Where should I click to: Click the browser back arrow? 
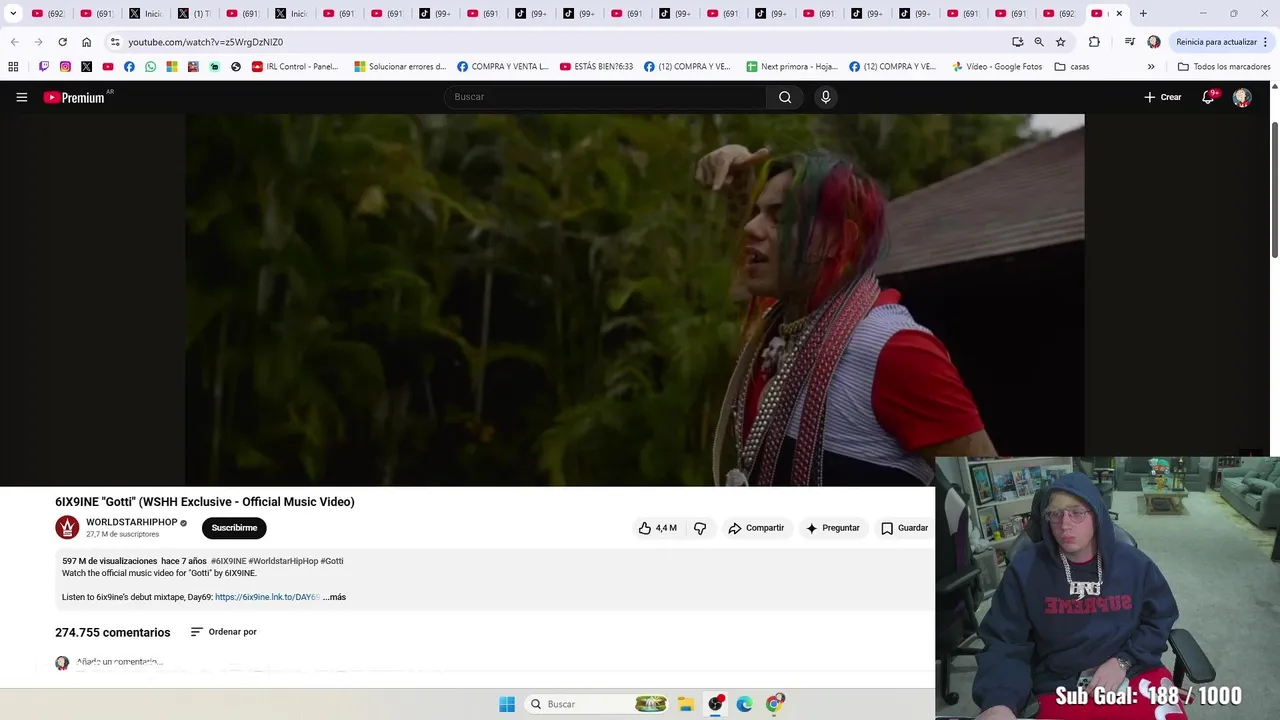pos(14,42)
